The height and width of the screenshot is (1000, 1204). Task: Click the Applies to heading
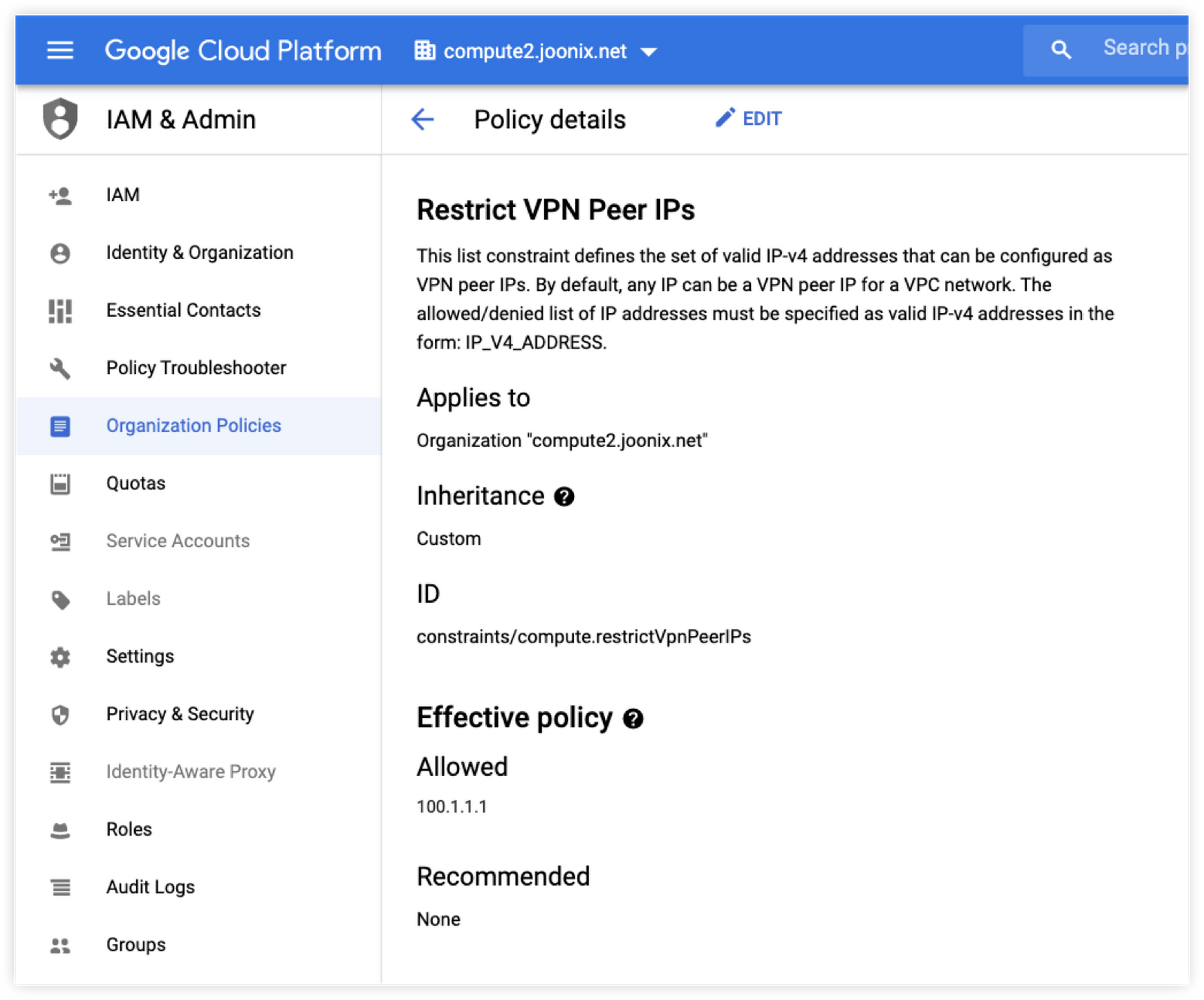click(x=473, y=398)
